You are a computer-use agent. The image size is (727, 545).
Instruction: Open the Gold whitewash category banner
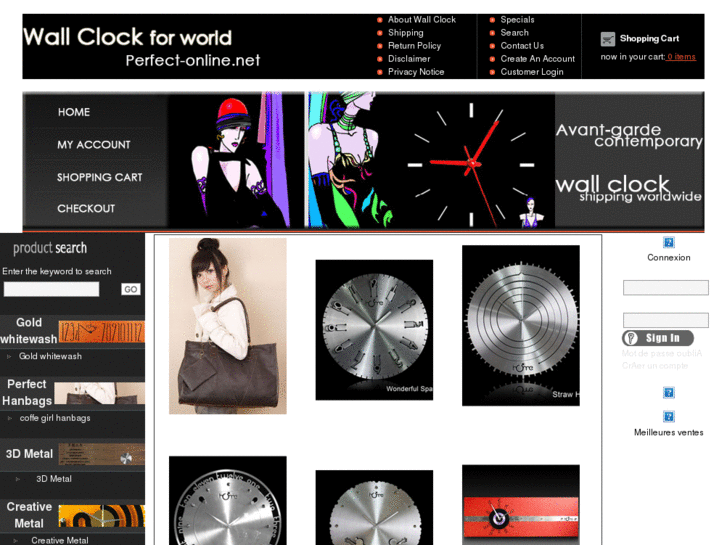(72, 331)
